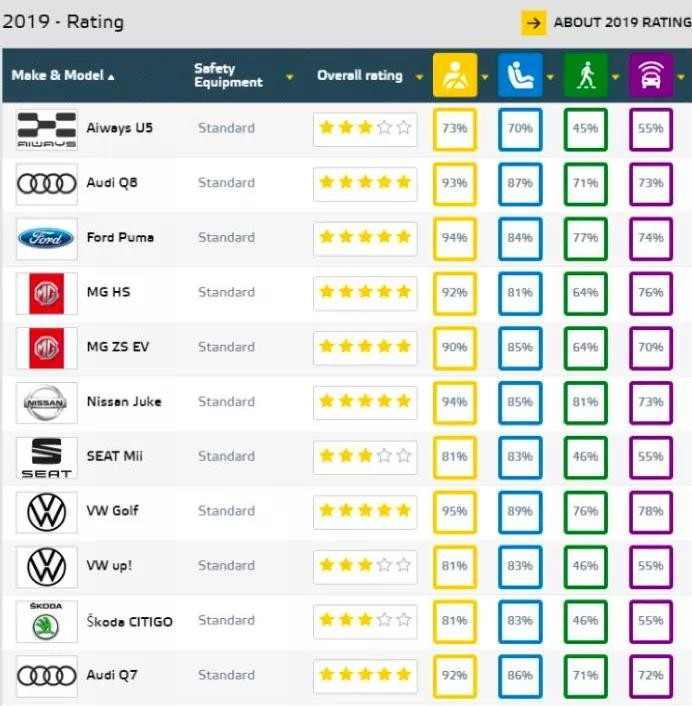Screen dimensions: 692x706
Task: Click the SEAT logo
Action: [x=47, y=457]
